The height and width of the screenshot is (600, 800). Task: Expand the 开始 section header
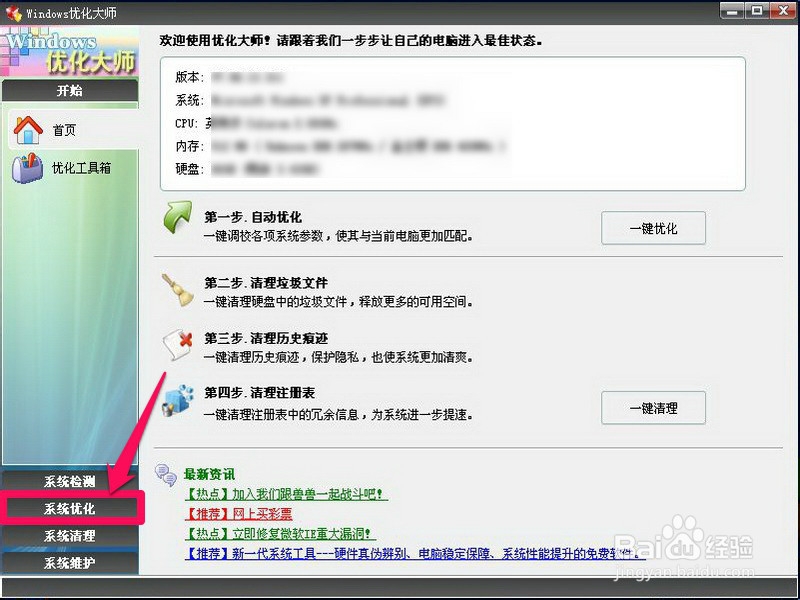(70, 90)
